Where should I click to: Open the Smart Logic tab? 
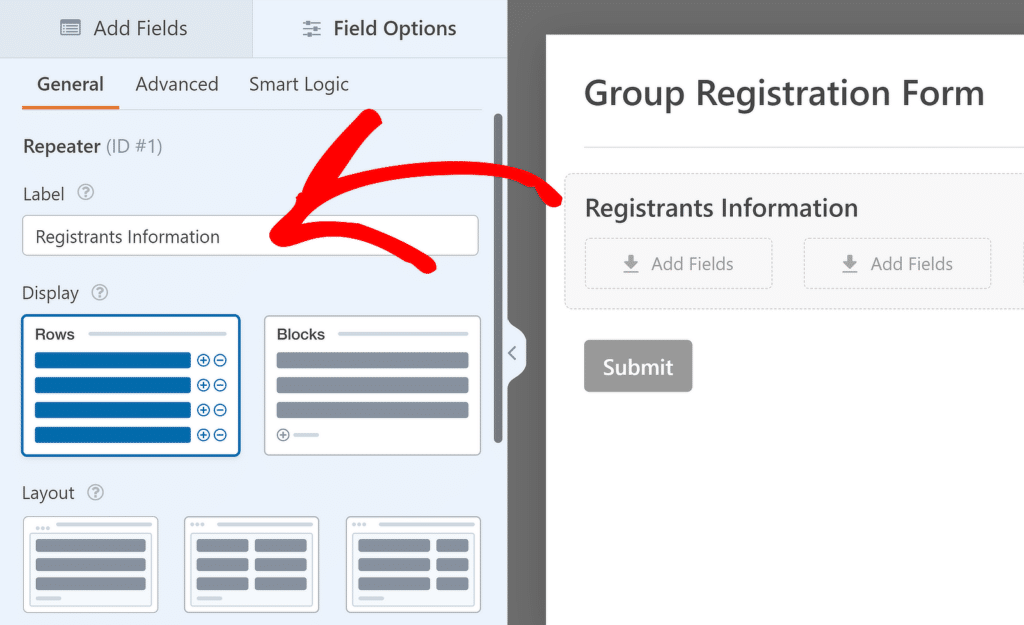pos(299,85)
